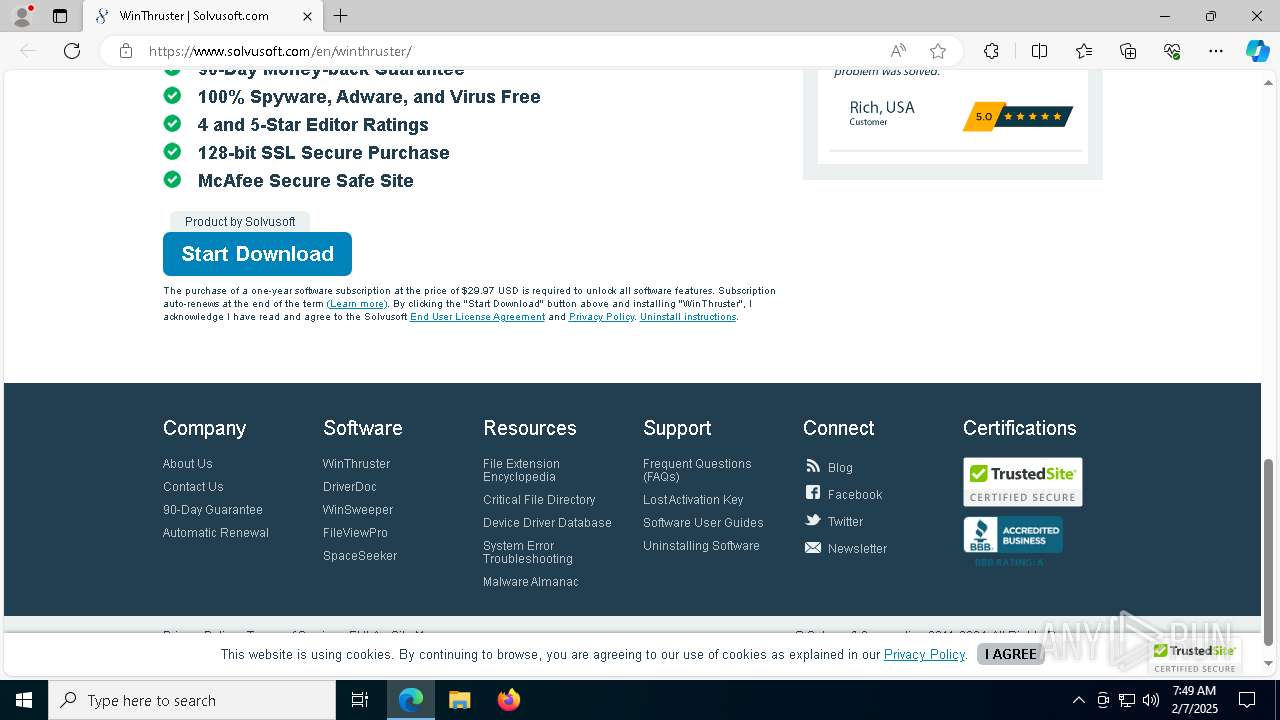Open Task View on taskbar

(360, 700)
